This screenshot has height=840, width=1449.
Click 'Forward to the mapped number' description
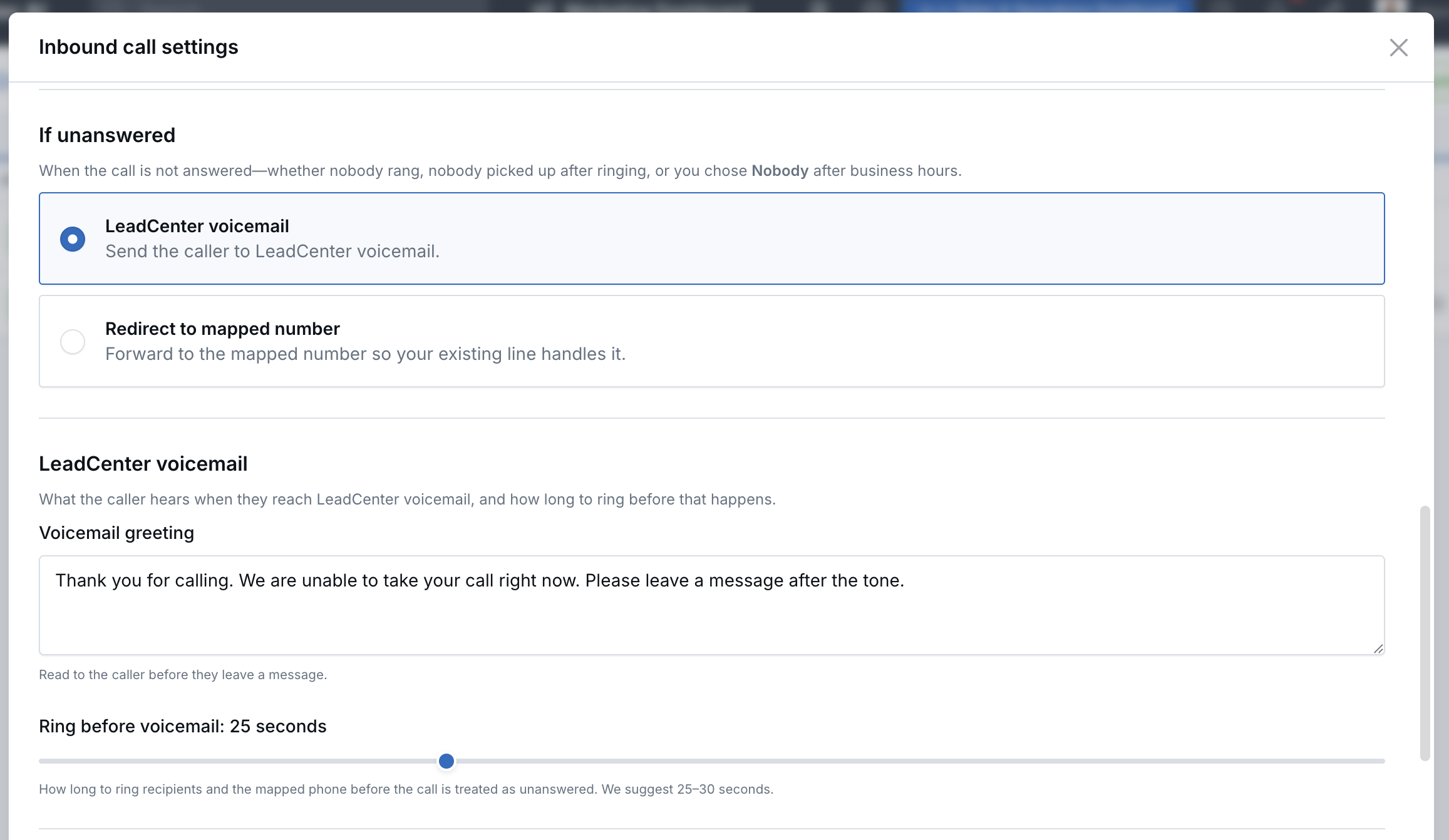pos(365,354)
